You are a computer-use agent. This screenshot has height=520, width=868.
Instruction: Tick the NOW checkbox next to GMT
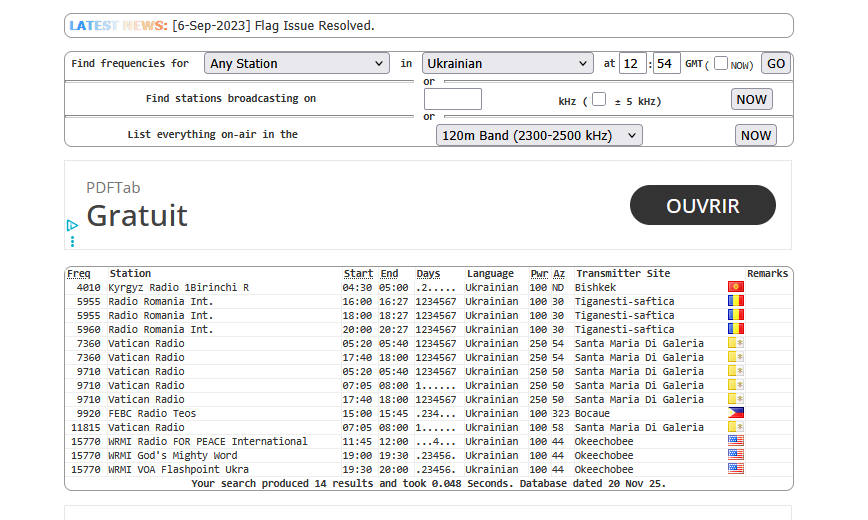pos(721,63)
